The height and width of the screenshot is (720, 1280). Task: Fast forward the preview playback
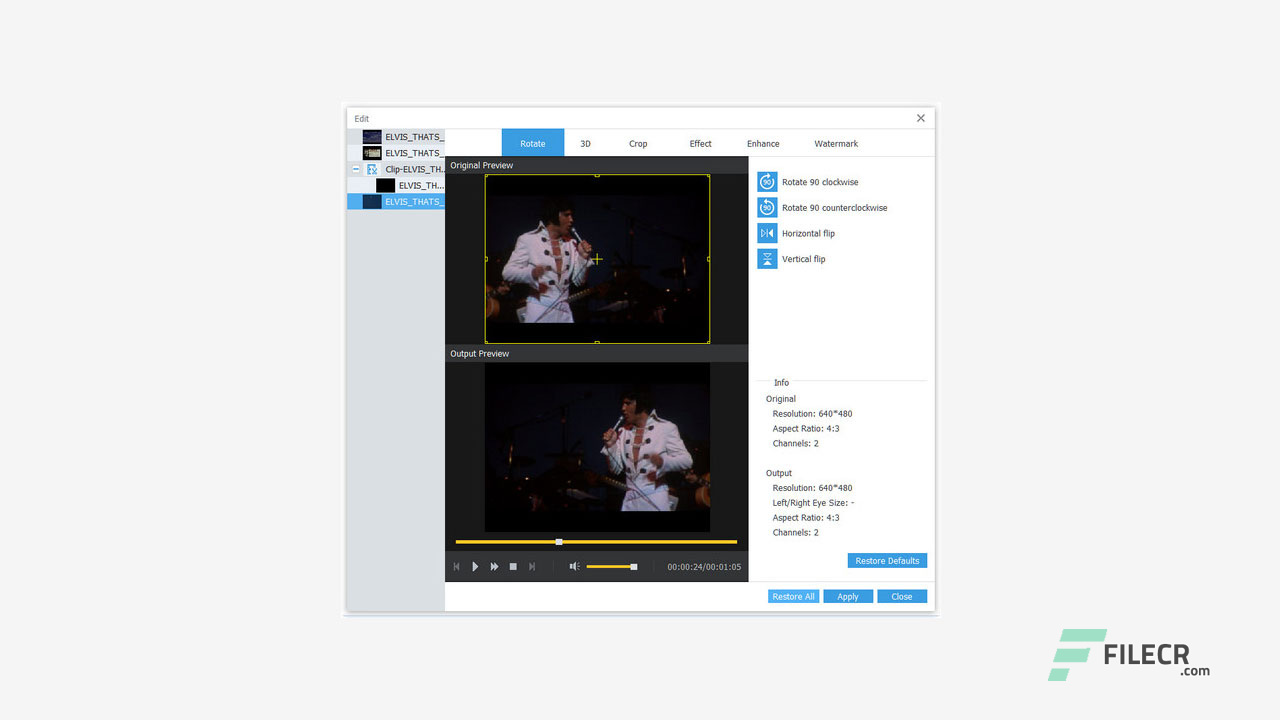pos(494,567)
